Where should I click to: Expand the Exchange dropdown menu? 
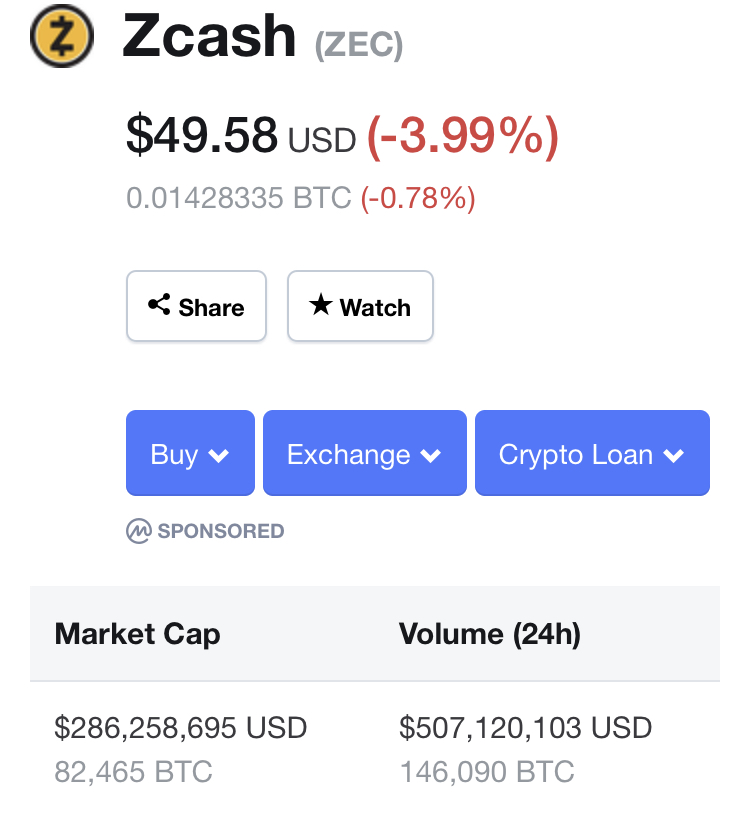[364, 454]
